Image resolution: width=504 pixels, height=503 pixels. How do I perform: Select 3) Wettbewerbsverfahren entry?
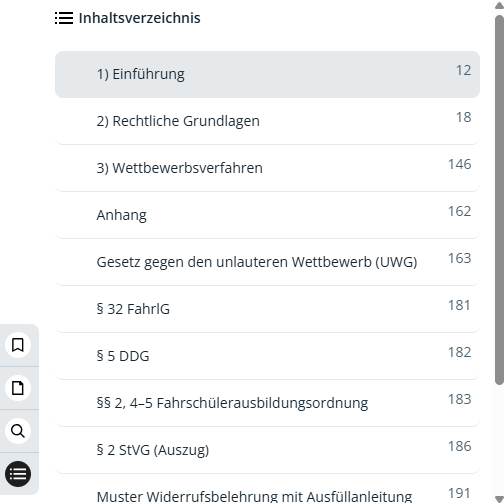(x=267, y=168)
